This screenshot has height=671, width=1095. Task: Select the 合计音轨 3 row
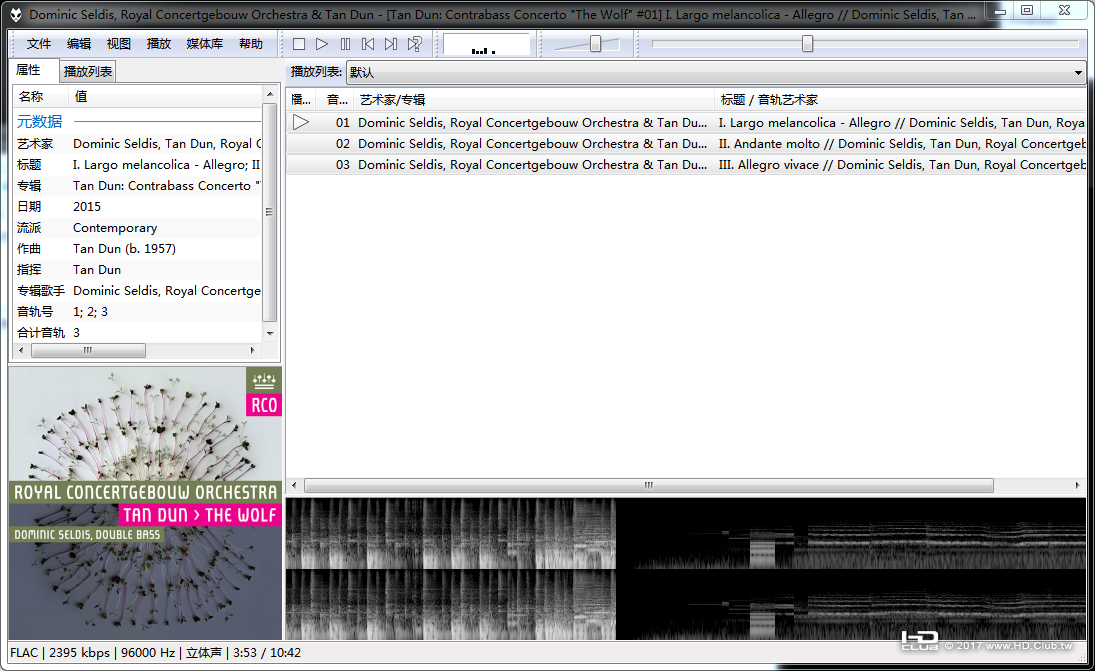(138, 332)
